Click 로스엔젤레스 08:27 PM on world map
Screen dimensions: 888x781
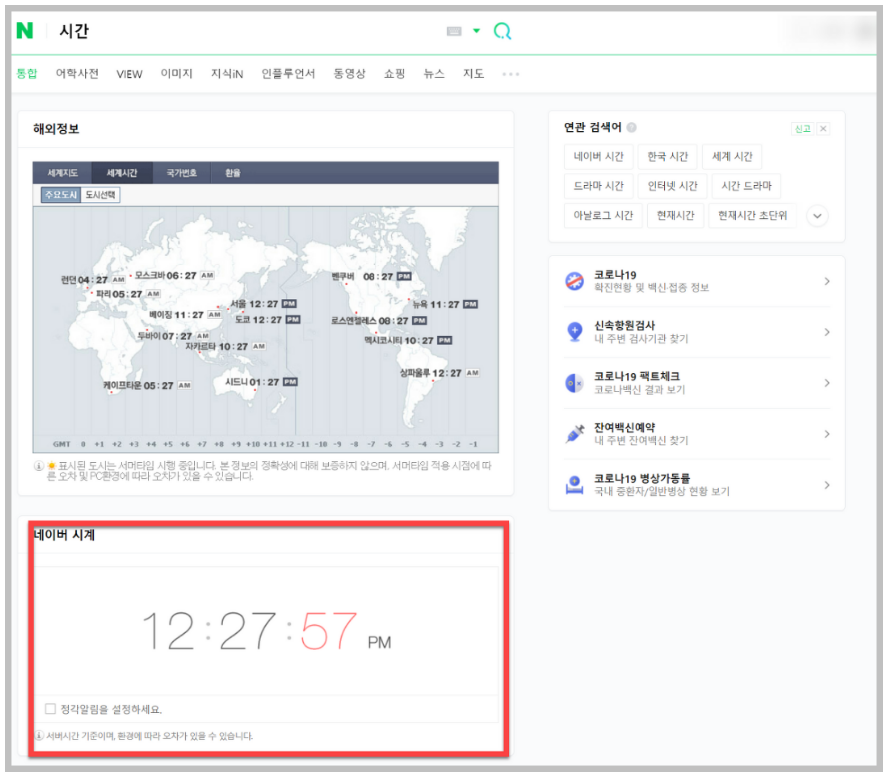379,321
